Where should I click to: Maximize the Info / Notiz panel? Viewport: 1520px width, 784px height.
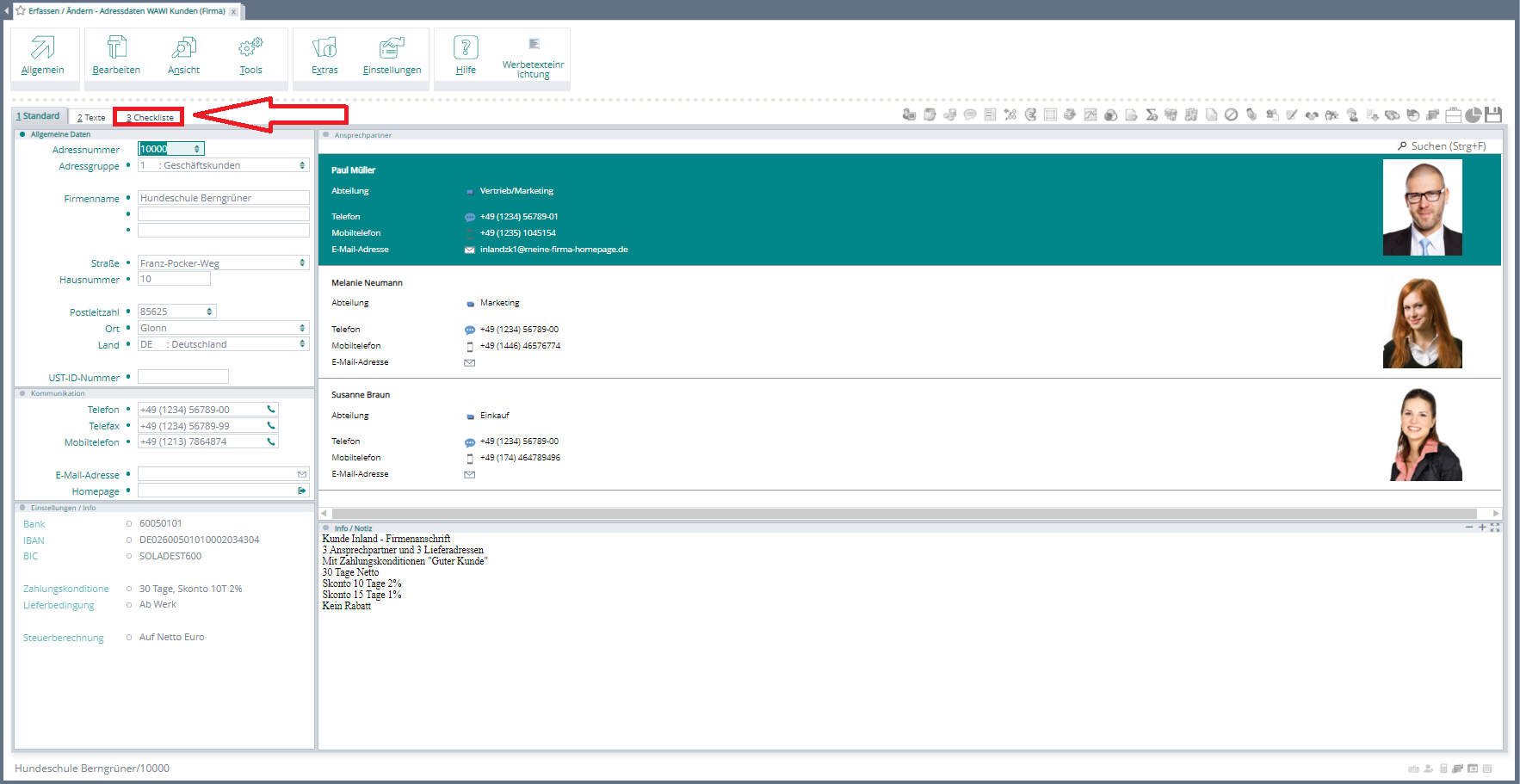click(1495, 528)
